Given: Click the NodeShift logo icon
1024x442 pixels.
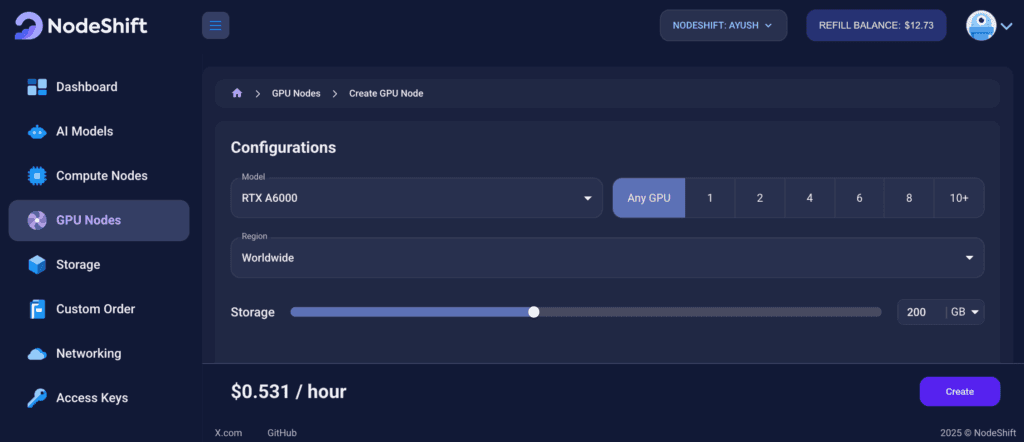Looking at the screenshot, I should point(29,26).
